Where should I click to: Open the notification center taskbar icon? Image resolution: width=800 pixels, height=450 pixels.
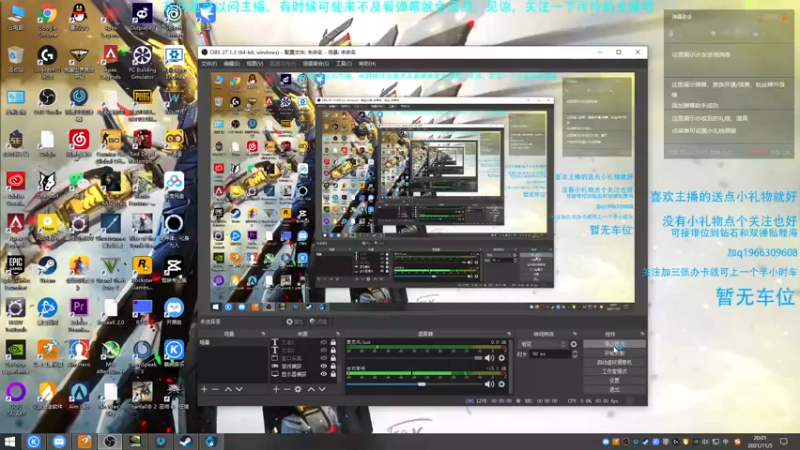[x=784, y=441]
